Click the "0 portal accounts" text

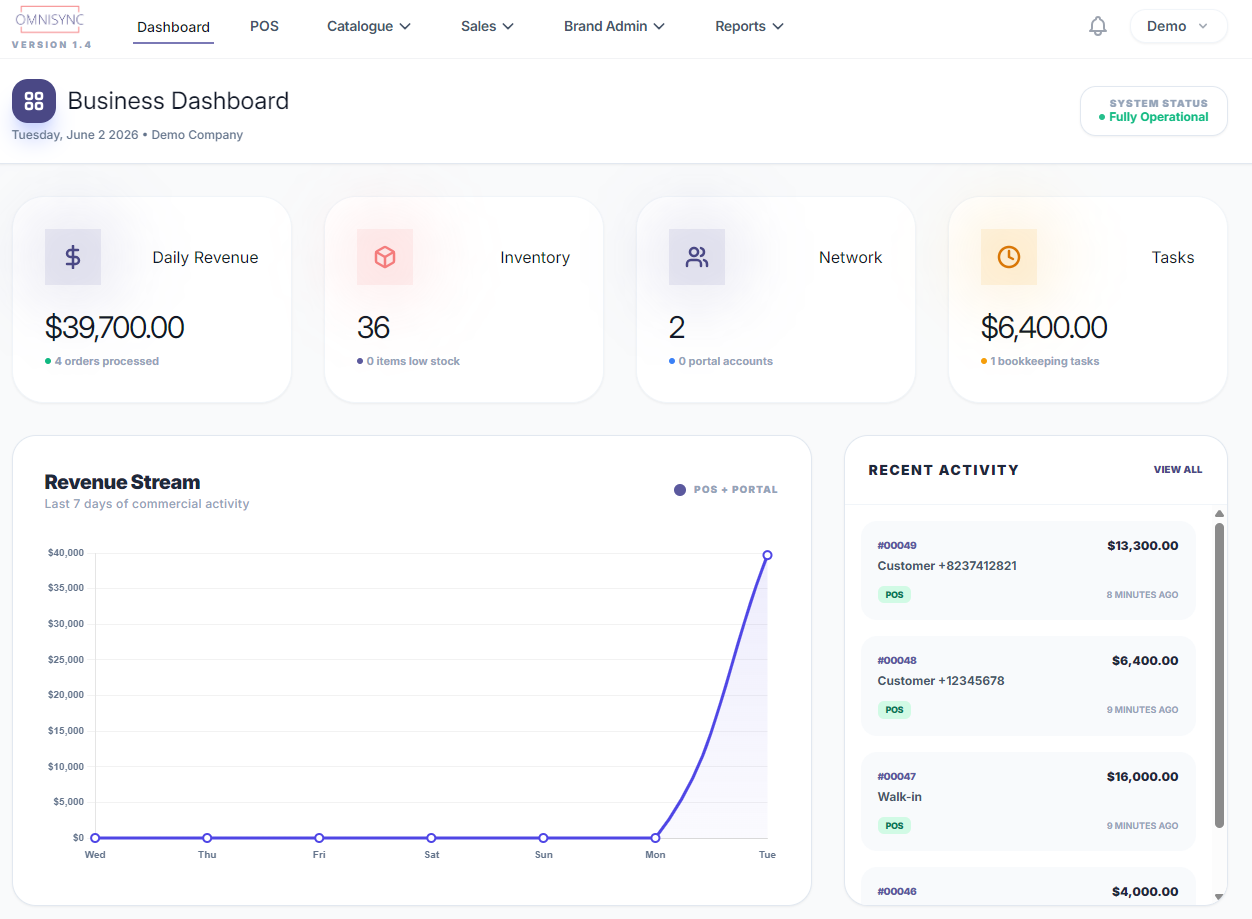click(726, 361)
